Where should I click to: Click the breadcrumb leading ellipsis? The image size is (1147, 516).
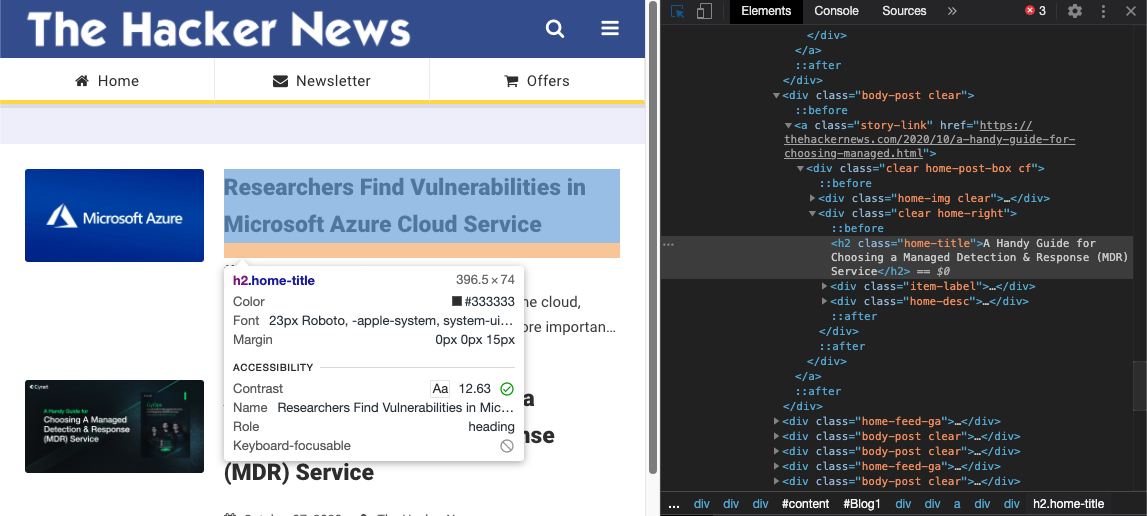[674, 504]
